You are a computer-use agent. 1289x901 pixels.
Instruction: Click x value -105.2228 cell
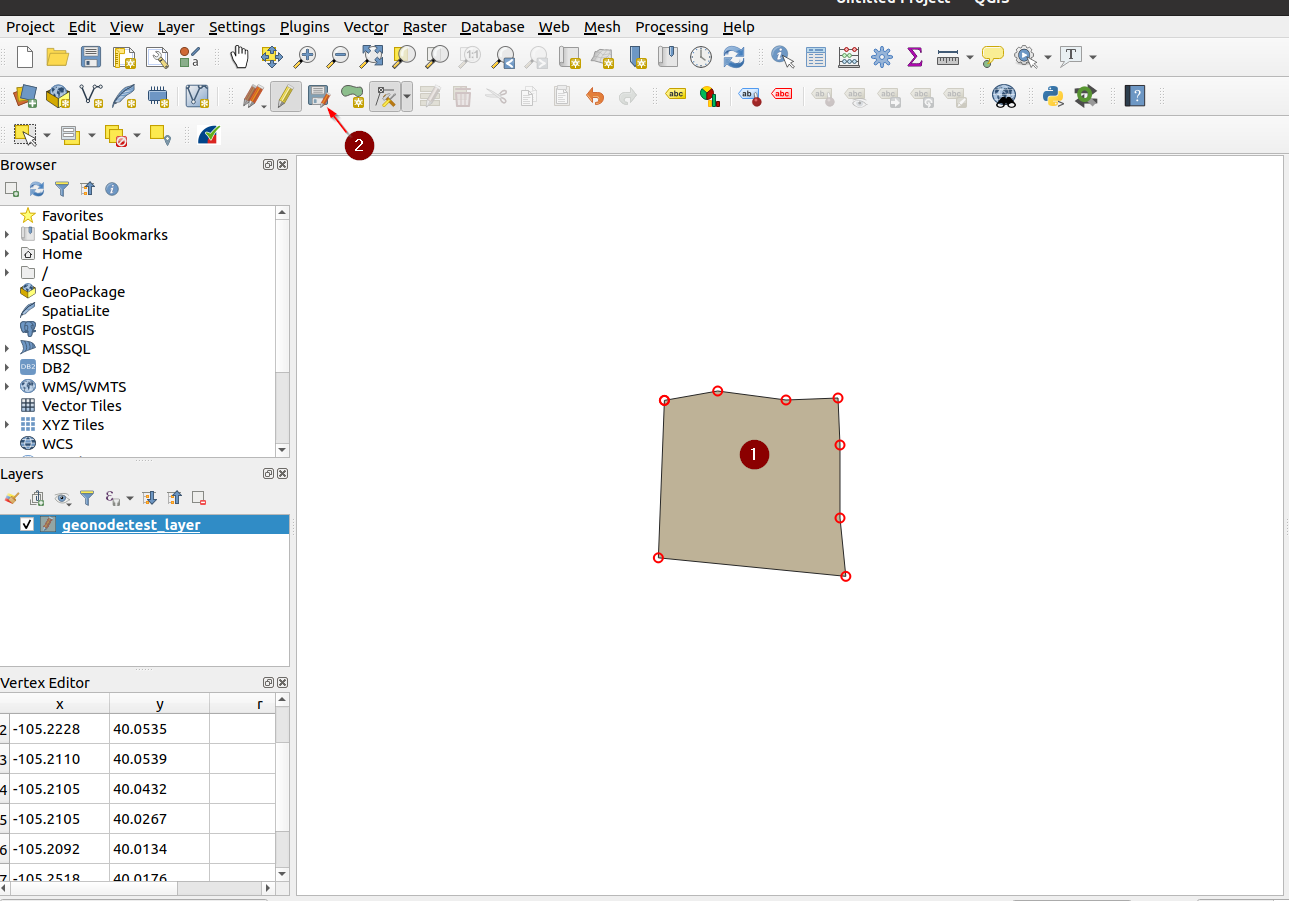coord(59,729)
